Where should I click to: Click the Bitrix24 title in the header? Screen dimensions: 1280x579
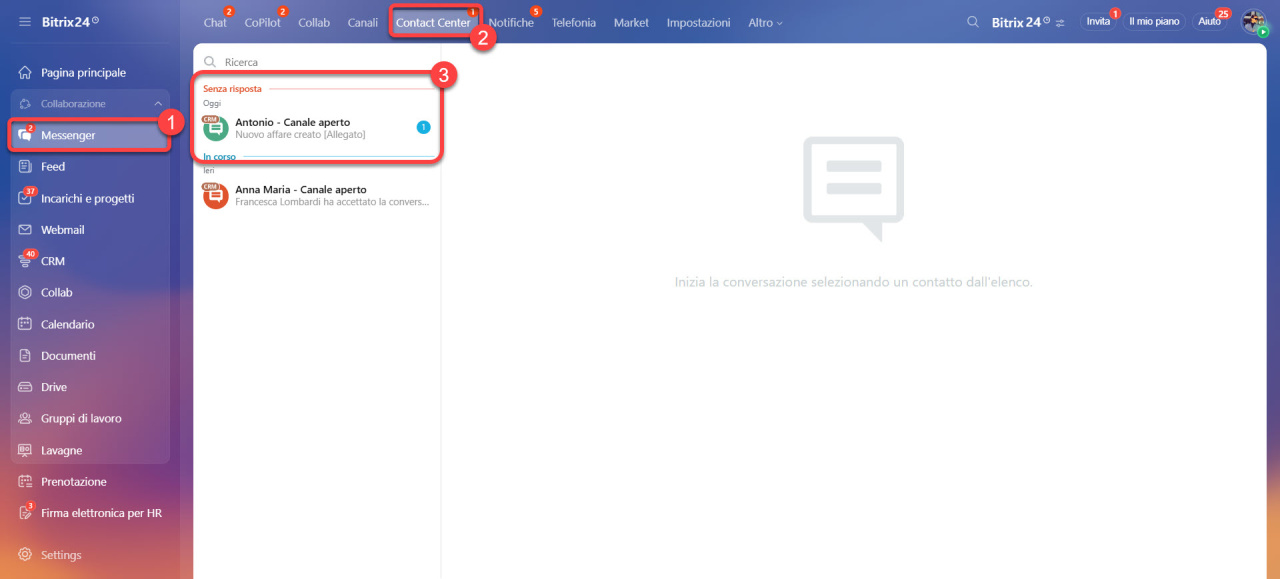point(1020,22)
